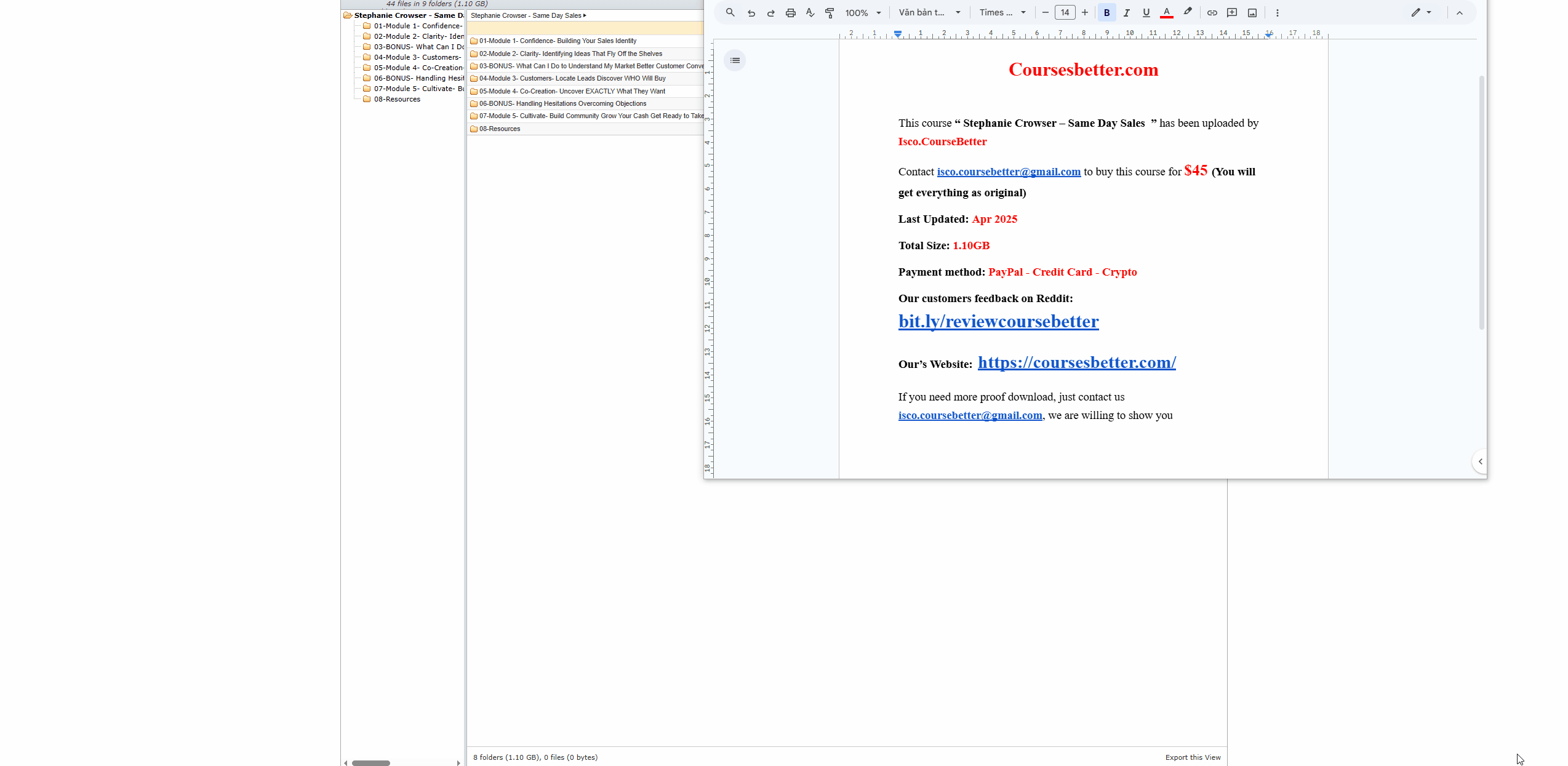Run spelling and grammar check
The width and height of the screenshot is (1568, 766).
[810, 13]
